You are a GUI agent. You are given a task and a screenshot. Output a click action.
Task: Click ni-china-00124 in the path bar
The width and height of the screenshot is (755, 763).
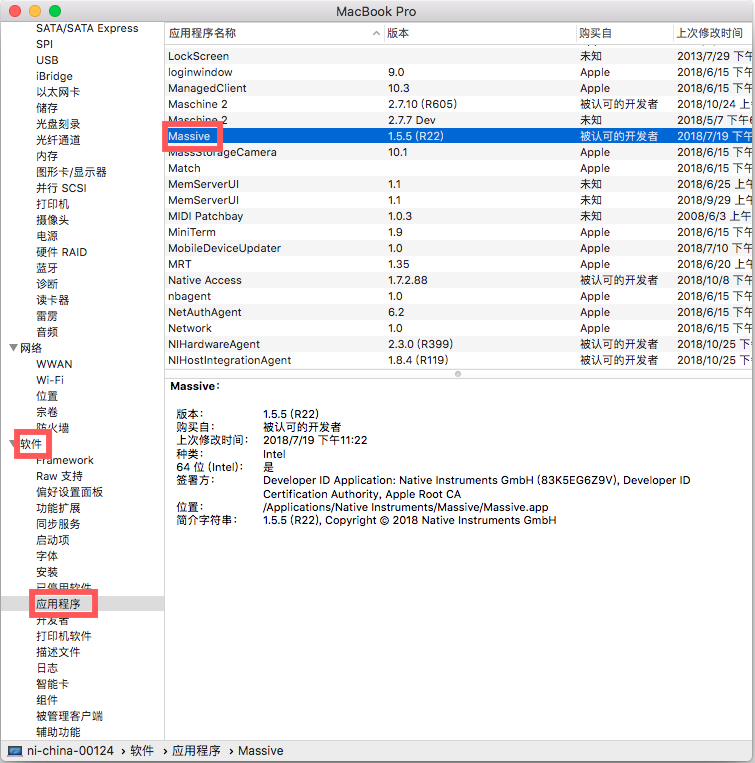[x=70, y=751]
